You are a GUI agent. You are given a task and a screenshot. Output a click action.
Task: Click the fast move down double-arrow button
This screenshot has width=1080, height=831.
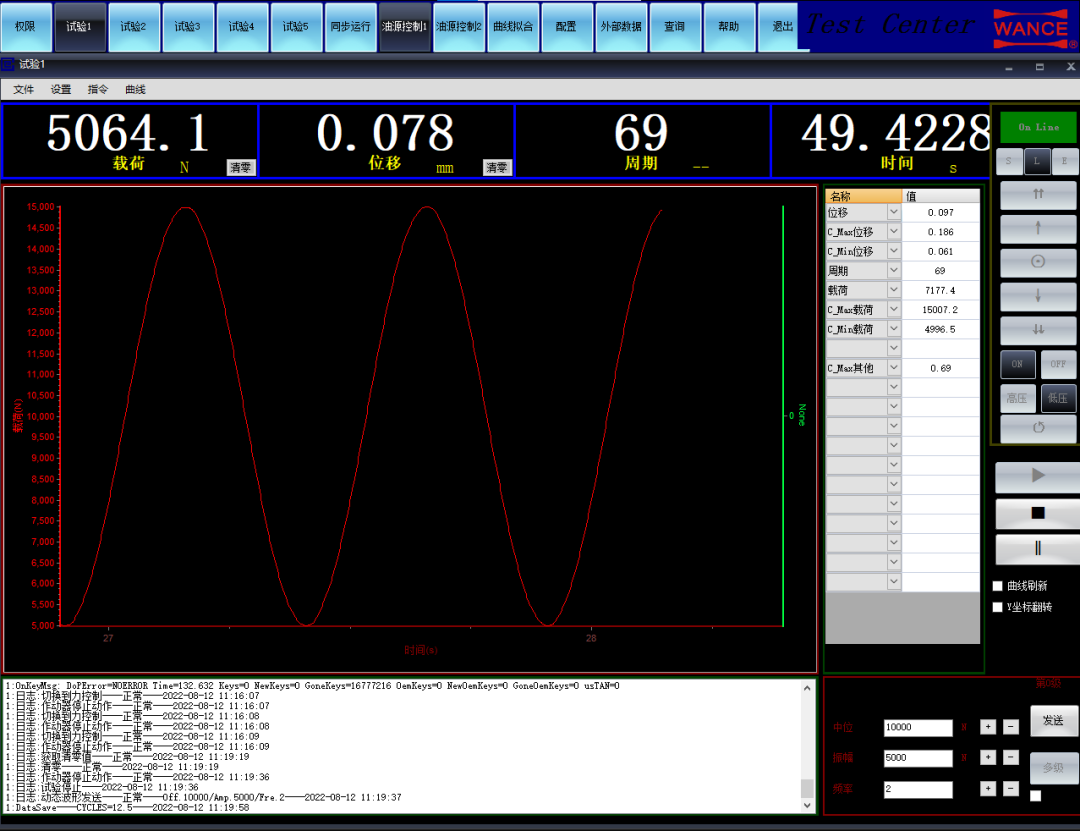pos(1038,330)
